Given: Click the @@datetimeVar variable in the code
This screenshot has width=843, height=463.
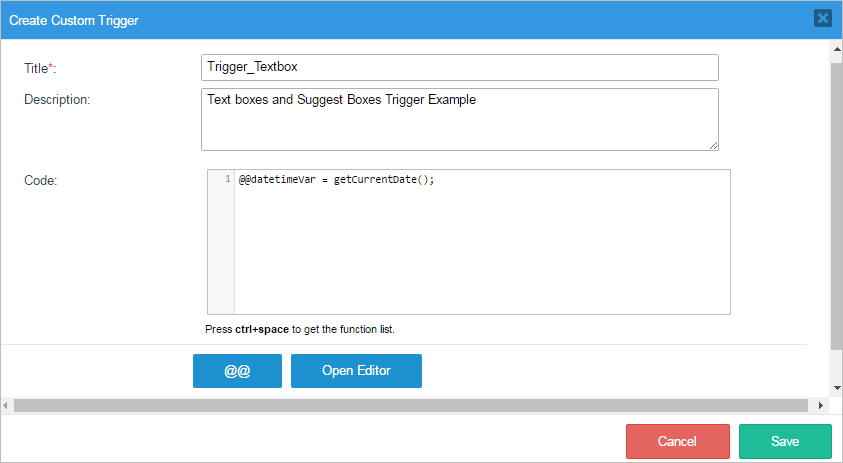Looking at the screenshot, I should click(x=277, y=179).
